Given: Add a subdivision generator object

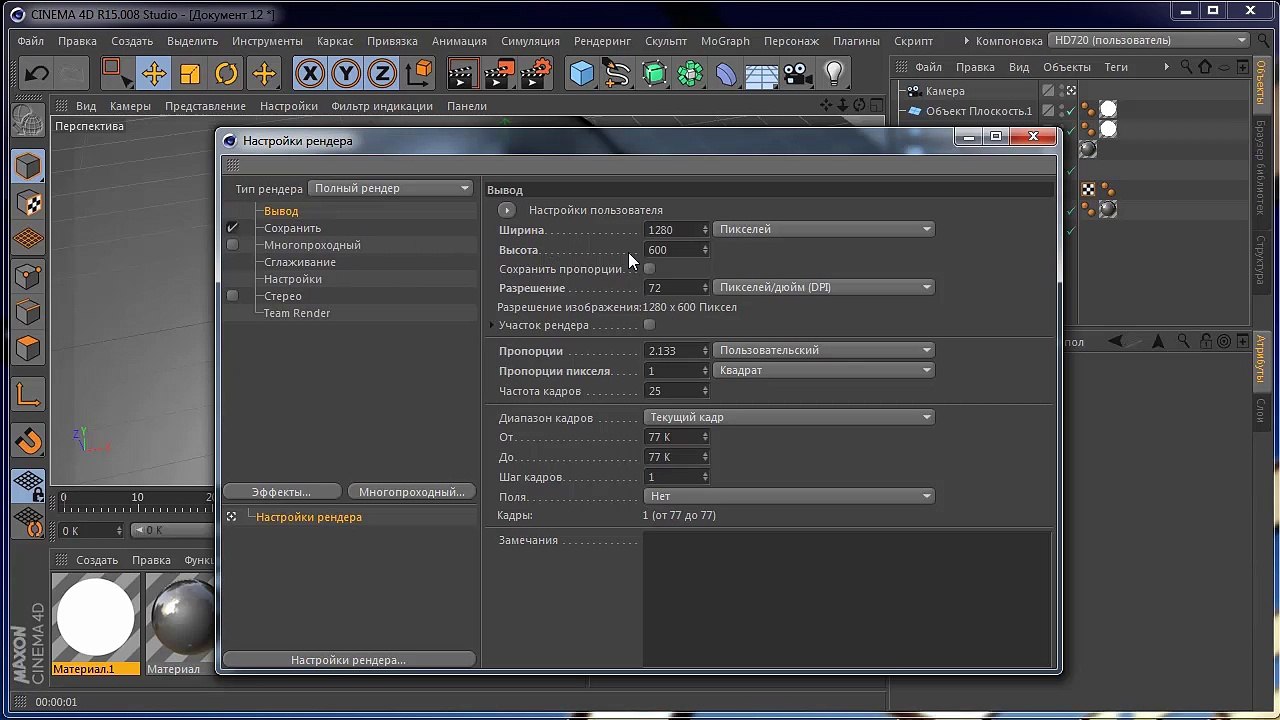Looking at the screenshot, I should tap(654, 74).
